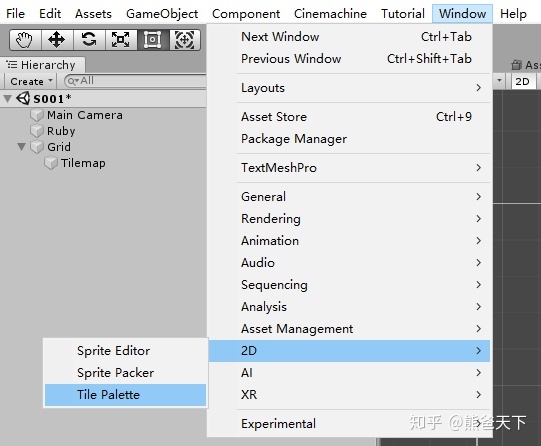Open Tile Palette from 2D submenu
This screenshot has width=541, height=446.
click(x=125, y=395)
